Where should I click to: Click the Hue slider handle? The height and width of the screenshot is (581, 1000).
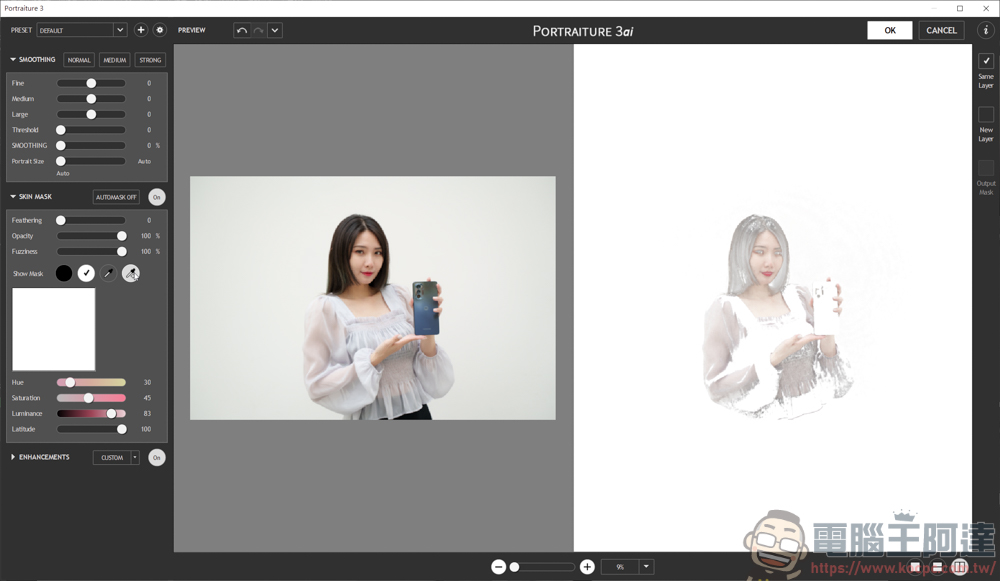coord(70,382)
